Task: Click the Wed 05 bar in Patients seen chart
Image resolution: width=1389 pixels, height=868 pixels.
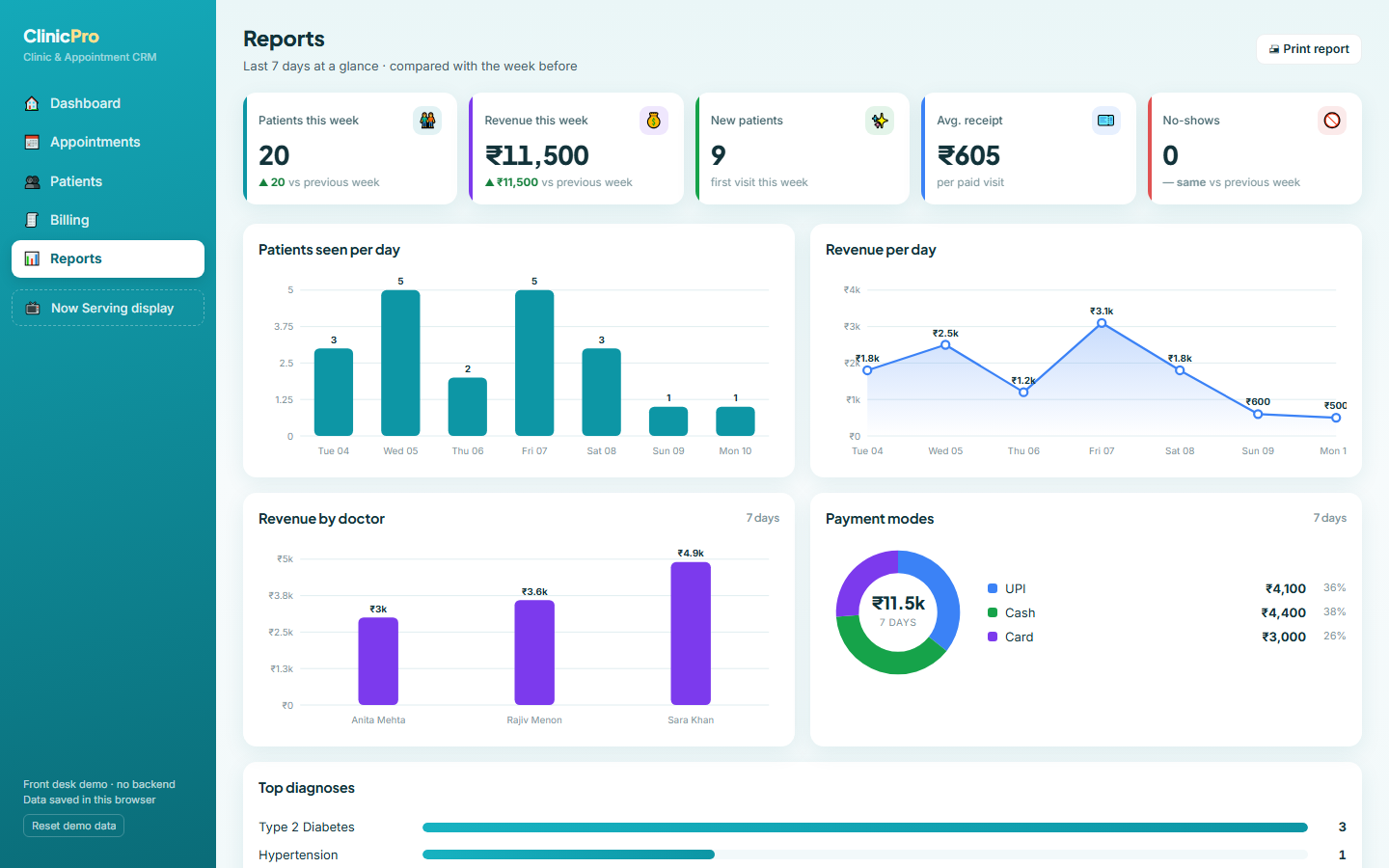Action: tap(400, 363)
